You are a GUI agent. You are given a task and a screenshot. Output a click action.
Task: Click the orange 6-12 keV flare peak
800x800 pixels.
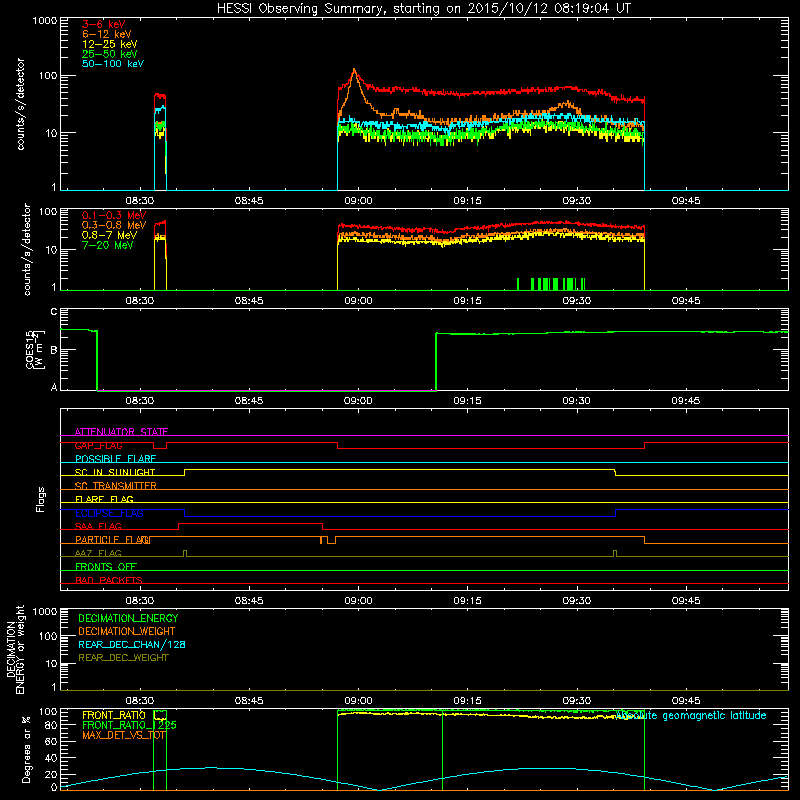coord(354,71)
